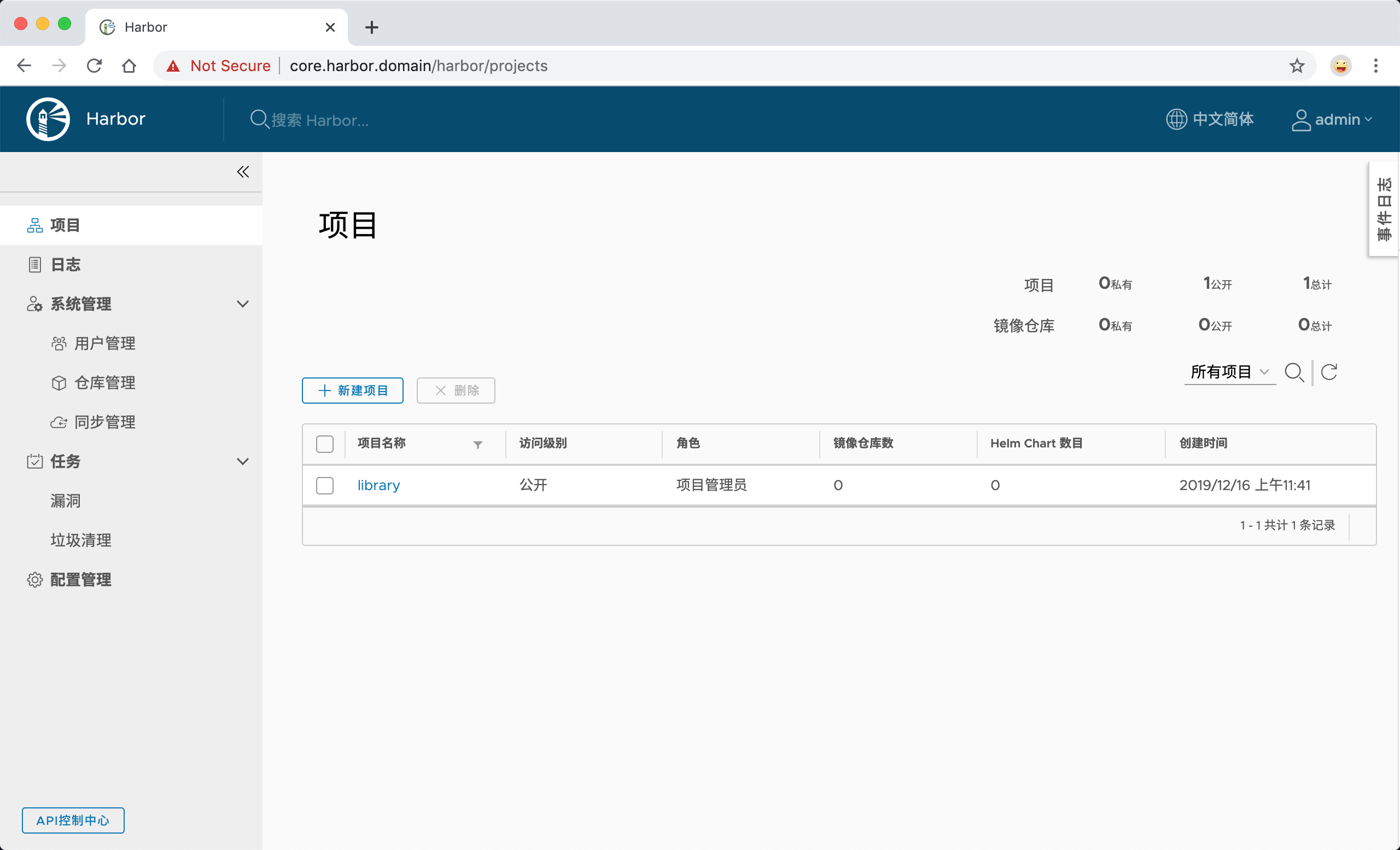The image size is (1400, 850).
Task: Select 同步管理 replication management
Action: pyautogui.click(x=105, y=422)
